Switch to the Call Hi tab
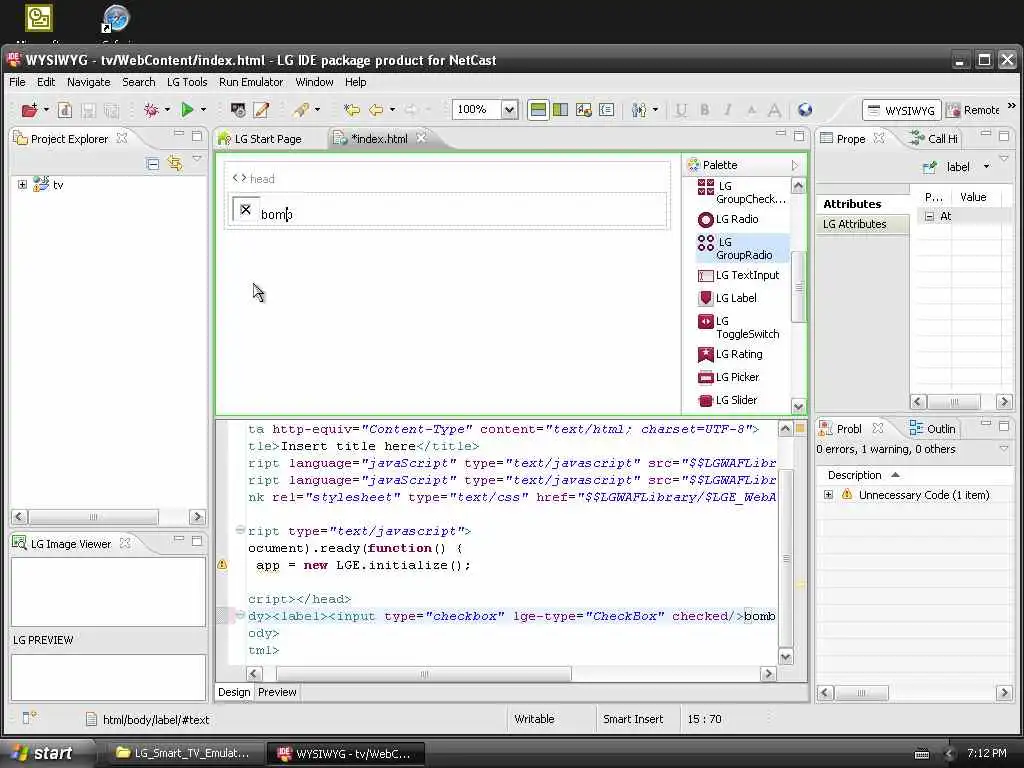This screenshot has width=1024, height=768. pos(935,138)
